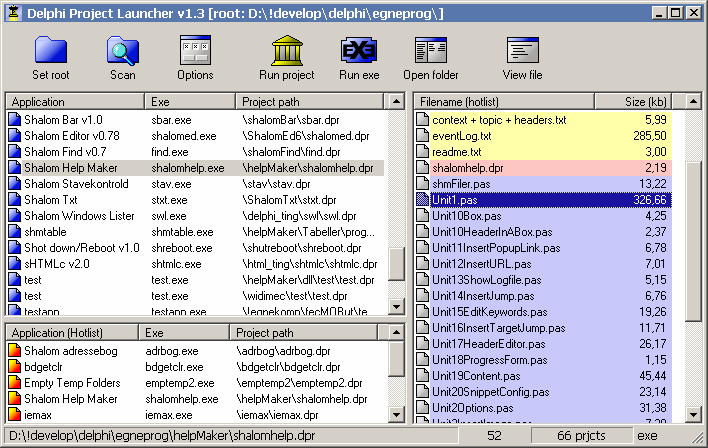Select Unit20SnippetConfig.pas

coord(544,392)
